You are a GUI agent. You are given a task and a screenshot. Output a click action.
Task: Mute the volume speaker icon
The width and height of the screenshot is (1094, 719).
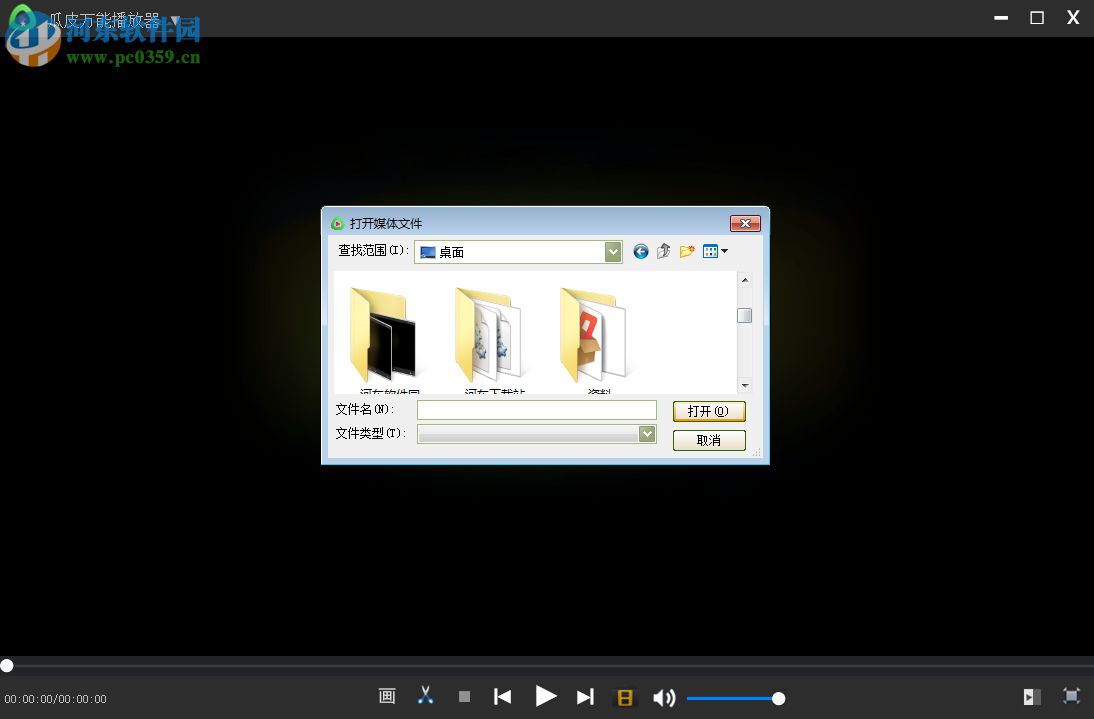664,697
